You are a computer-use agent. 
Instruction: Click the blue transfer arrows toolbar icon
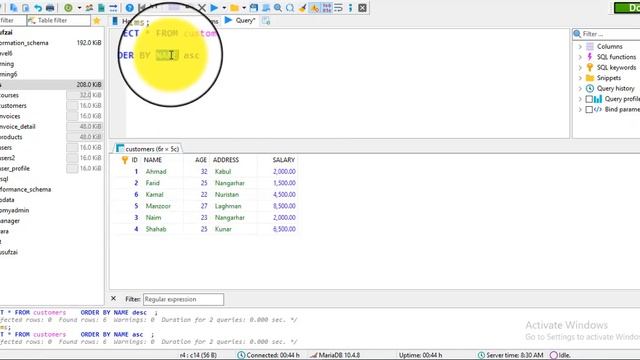[x=113, y=8]
